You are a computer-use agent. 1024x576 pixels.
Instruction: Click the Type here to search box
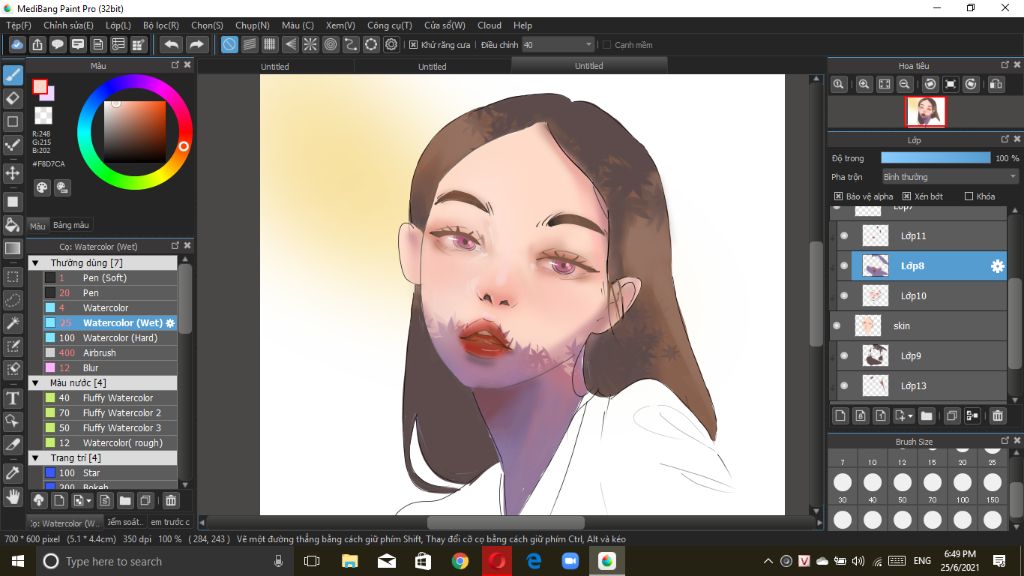tap(163, 561)
